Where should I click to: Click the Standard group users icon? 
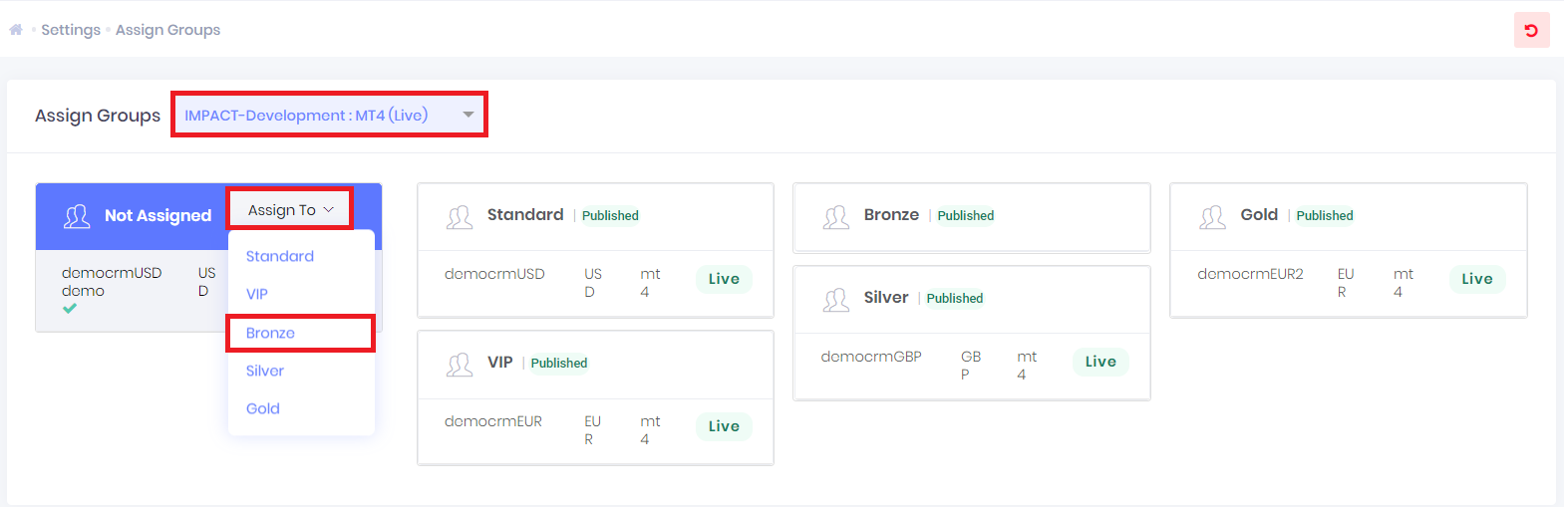[460, 216]
